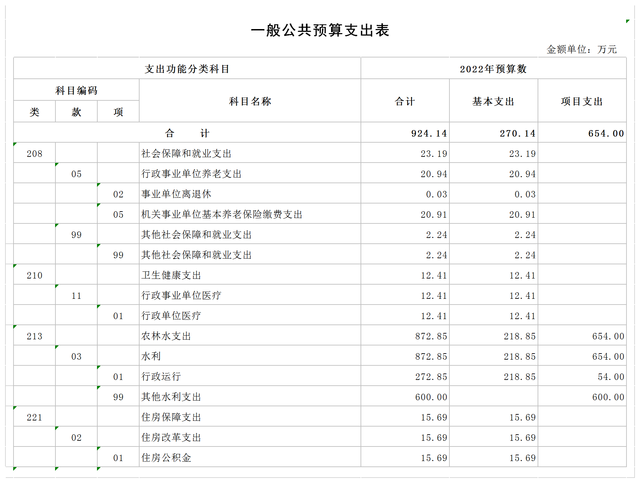The height and width of the screenshot is (483, 640).
Task: Select the 科目名称 column header
Action: (250, 101)
